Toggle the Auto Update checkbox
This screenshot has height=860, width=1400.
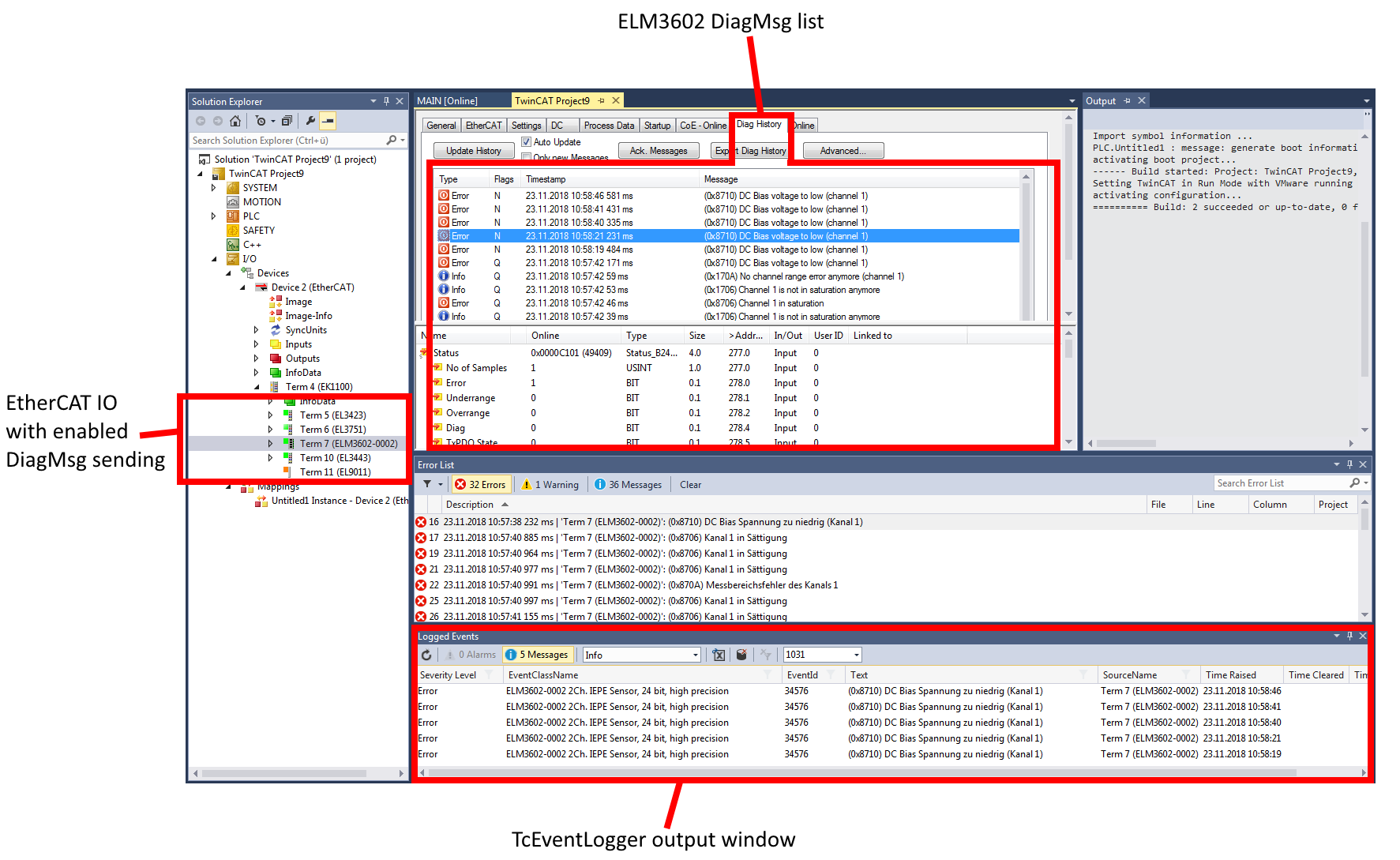pyautogui.click(x=526, y=142)
